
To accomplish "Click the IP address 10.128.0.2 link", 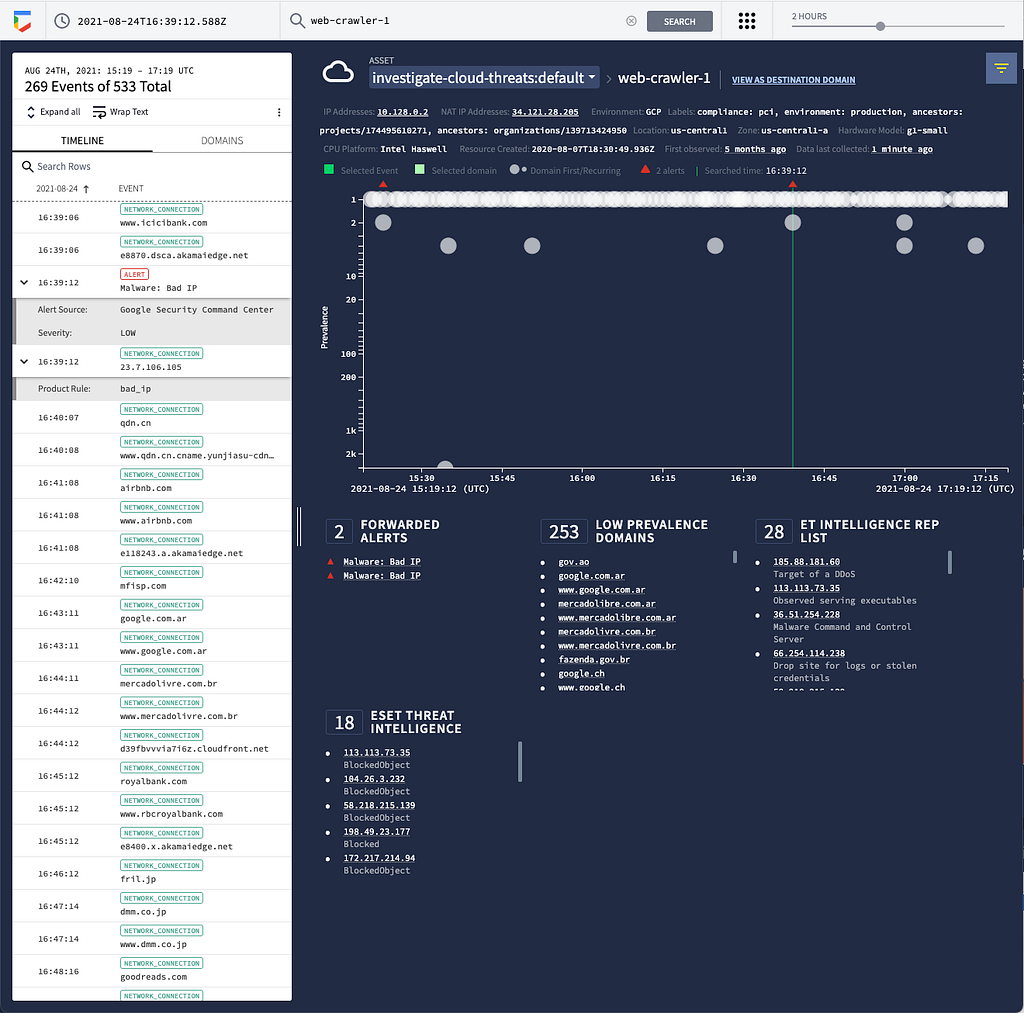I will tap(402, 112).
